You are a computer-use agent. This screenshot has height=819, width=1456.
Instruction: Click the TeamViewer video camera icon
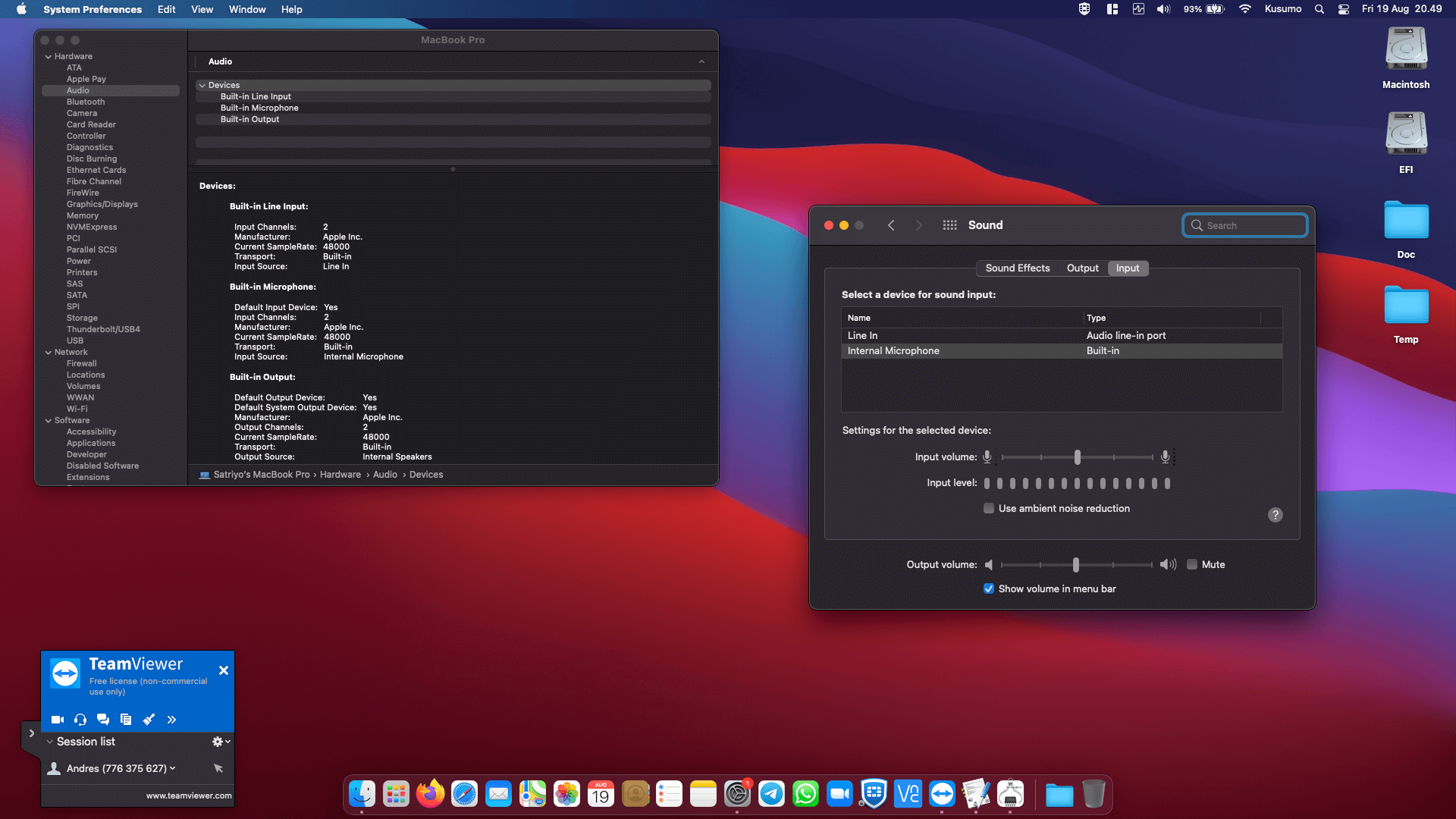point(58,720)
